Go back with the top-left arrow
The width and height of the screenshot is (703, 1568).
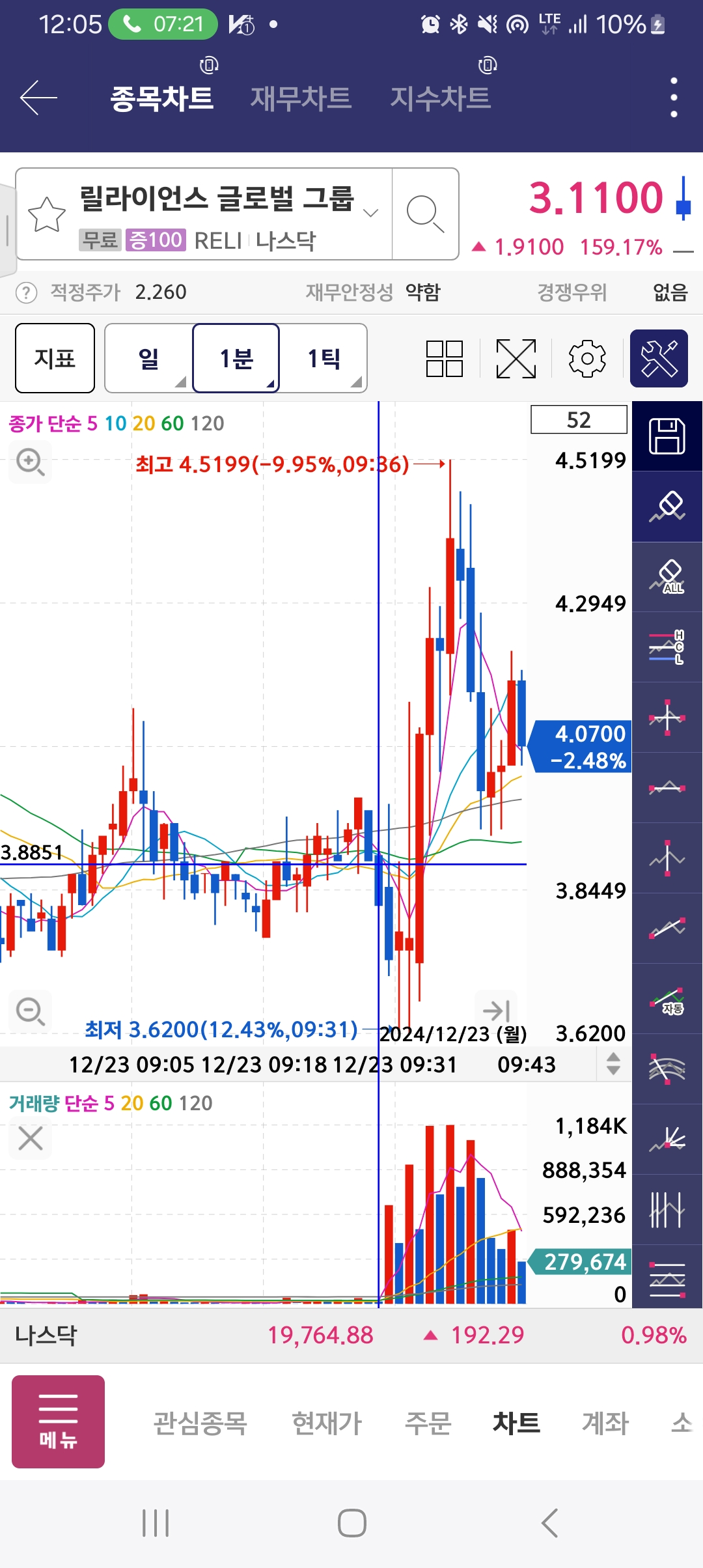38,98
